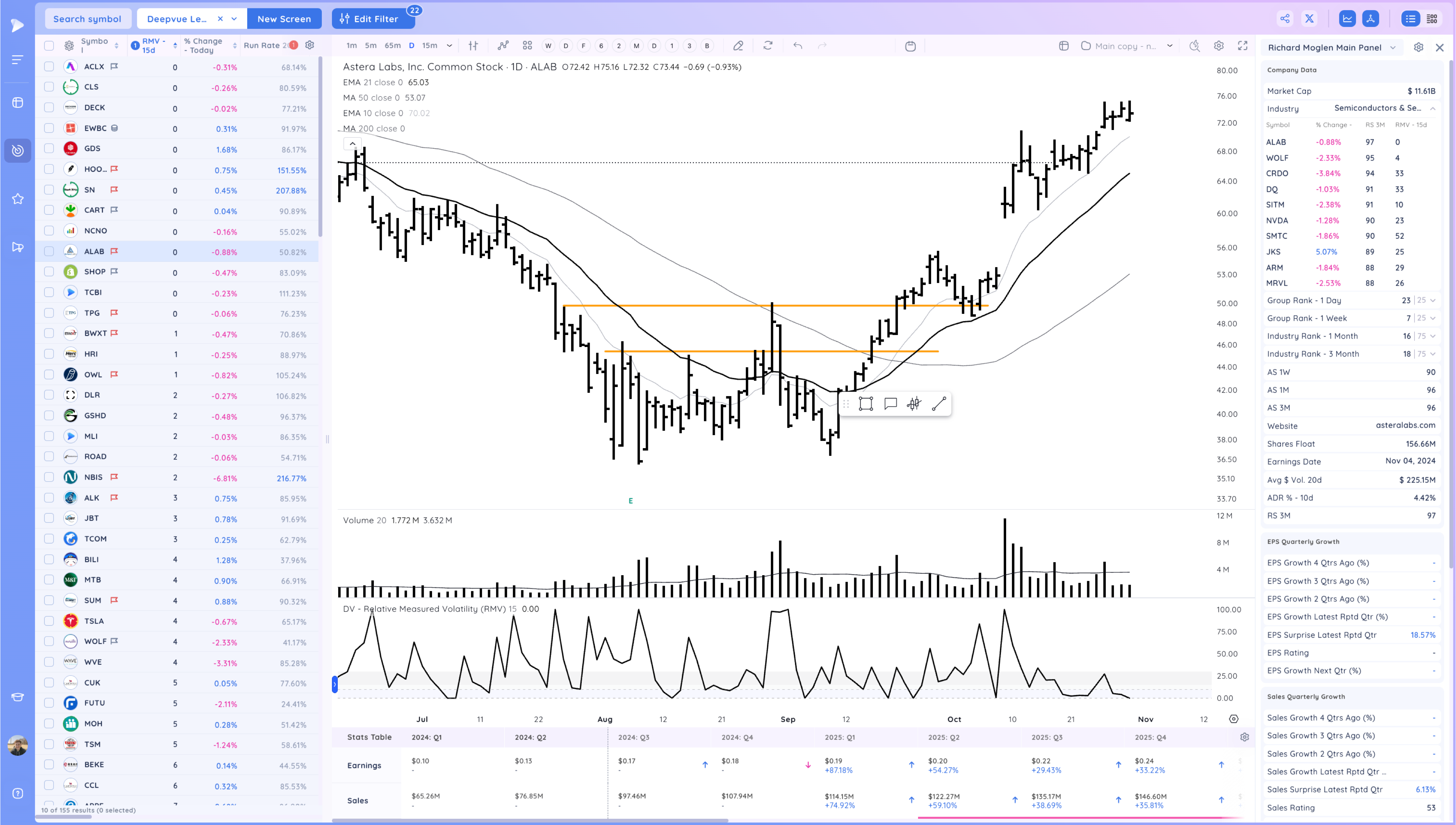Click the Search symbol field
1456x825 pixels.
(87, 19)
